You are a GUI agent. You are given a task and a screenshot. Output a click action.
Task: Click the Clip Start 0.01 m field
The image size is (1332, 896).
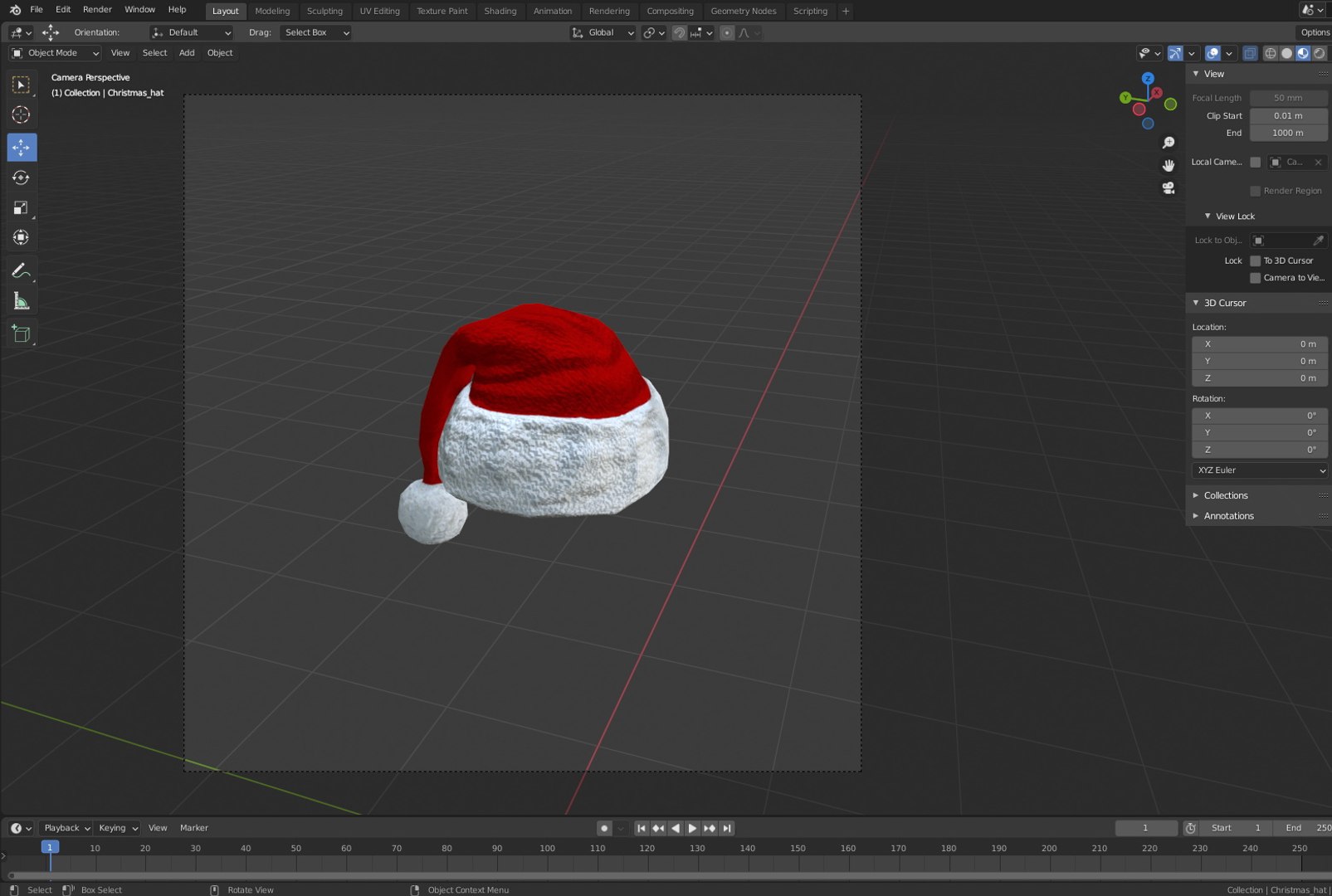pos(1289,116)
